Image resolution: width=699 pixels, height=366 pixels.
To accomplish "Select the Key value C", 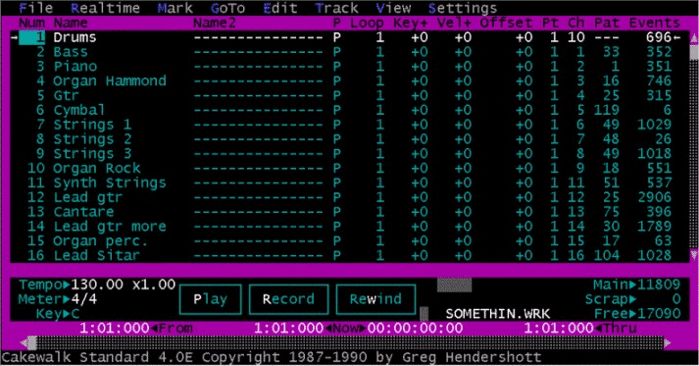I will click(x=75, y=313).
